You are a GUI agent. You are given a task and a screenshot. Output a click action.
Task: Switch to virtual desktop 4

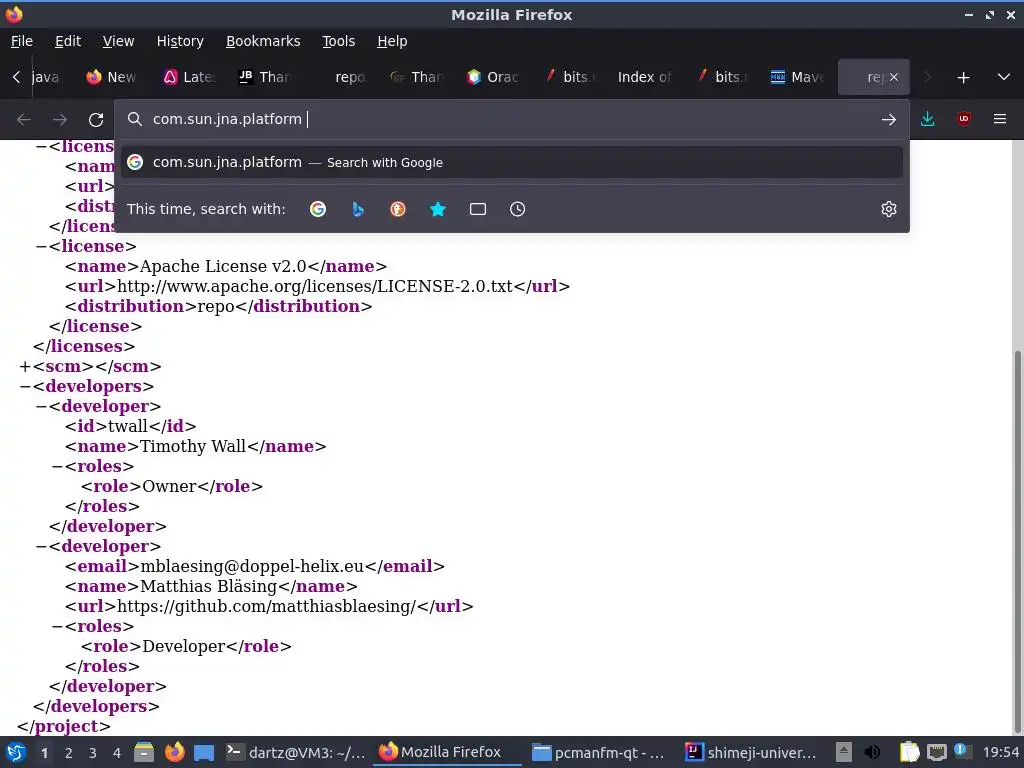(116, 753)
